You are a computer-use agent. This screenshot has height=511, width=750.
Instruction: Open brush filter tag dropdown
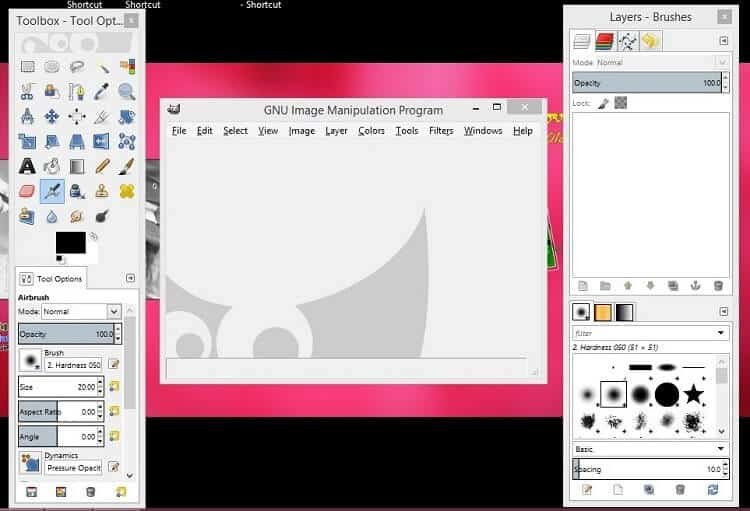coord(721,333)
